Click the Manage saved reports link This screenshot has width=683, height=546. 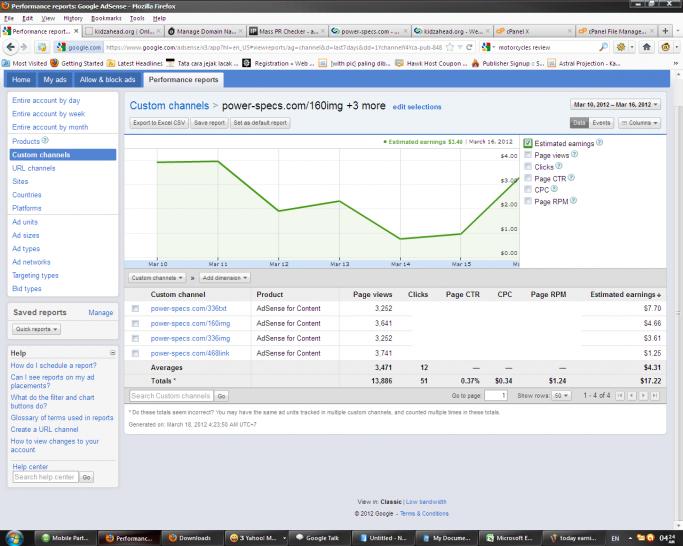click(101, 313)
